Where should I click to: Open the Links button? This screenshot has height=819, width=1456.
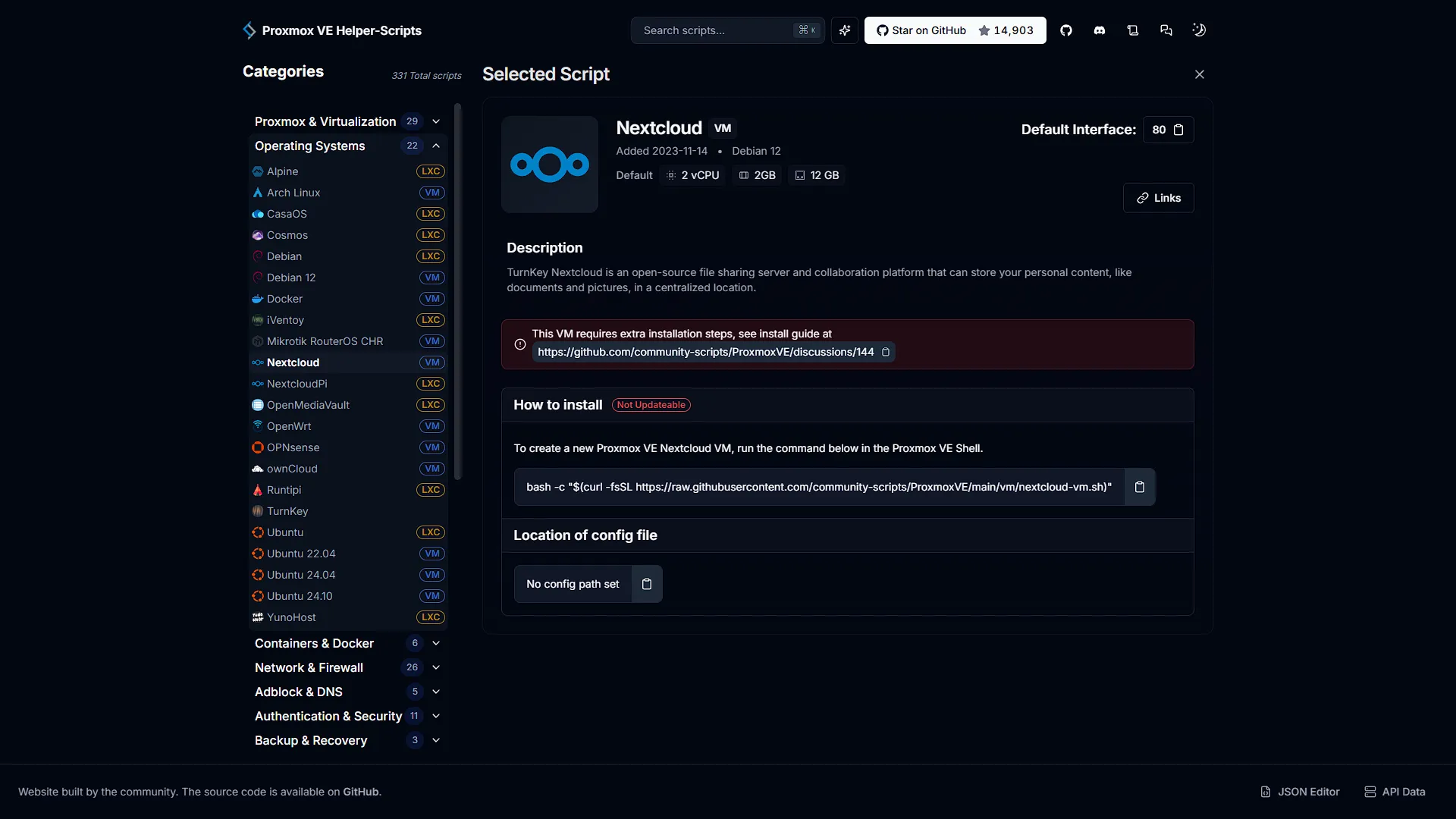1158,198
